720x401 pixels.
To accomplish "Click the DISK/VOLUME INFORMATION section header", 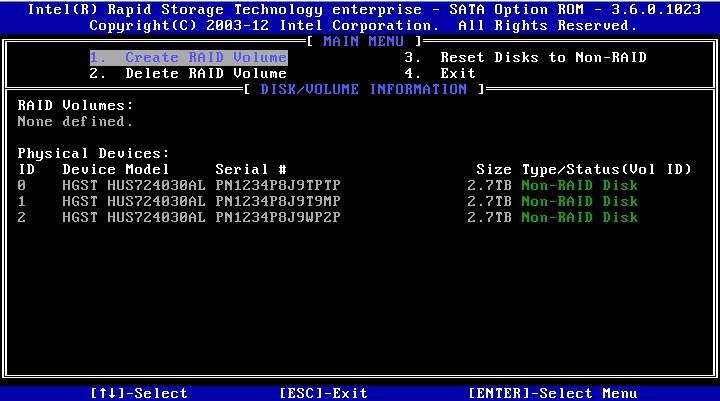I will tap(363, 89).
